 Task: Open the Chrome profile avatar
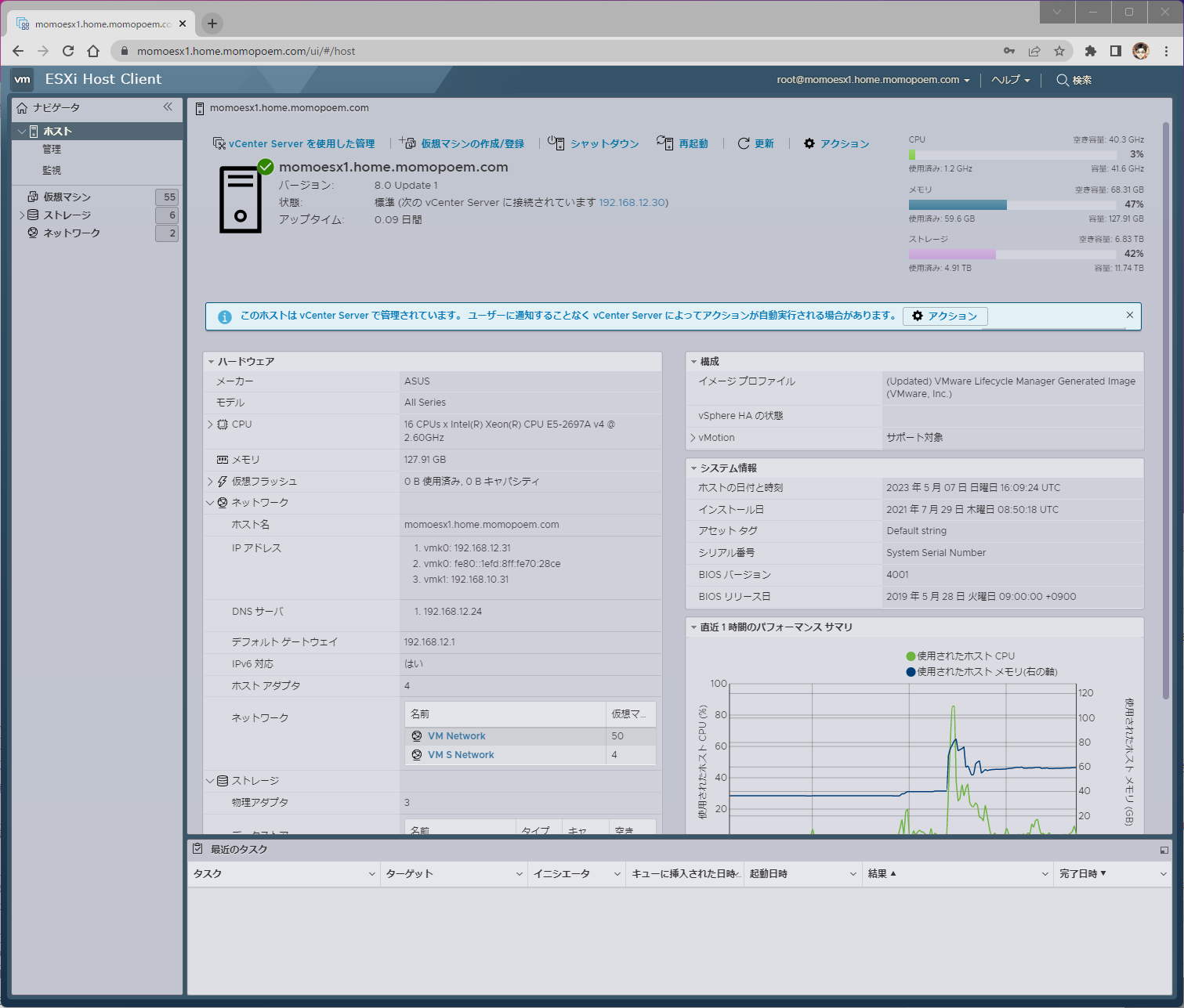tap(1141, 51)
